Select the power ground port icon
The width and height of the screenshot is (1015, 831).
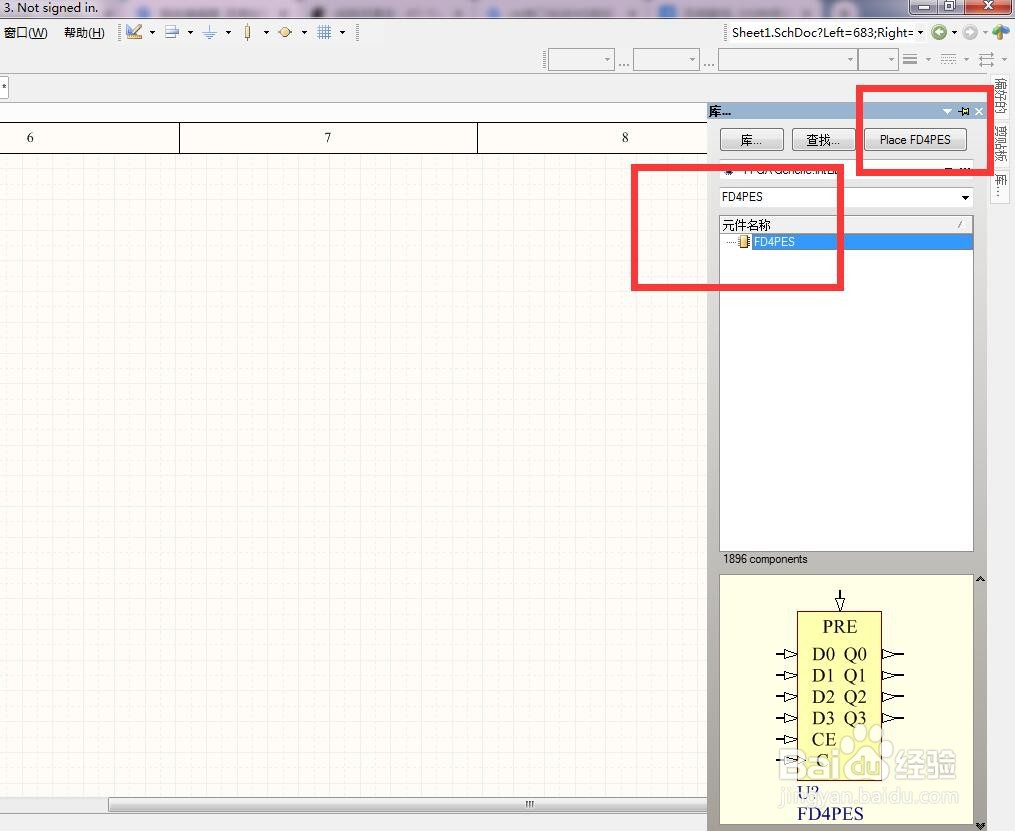210,32
